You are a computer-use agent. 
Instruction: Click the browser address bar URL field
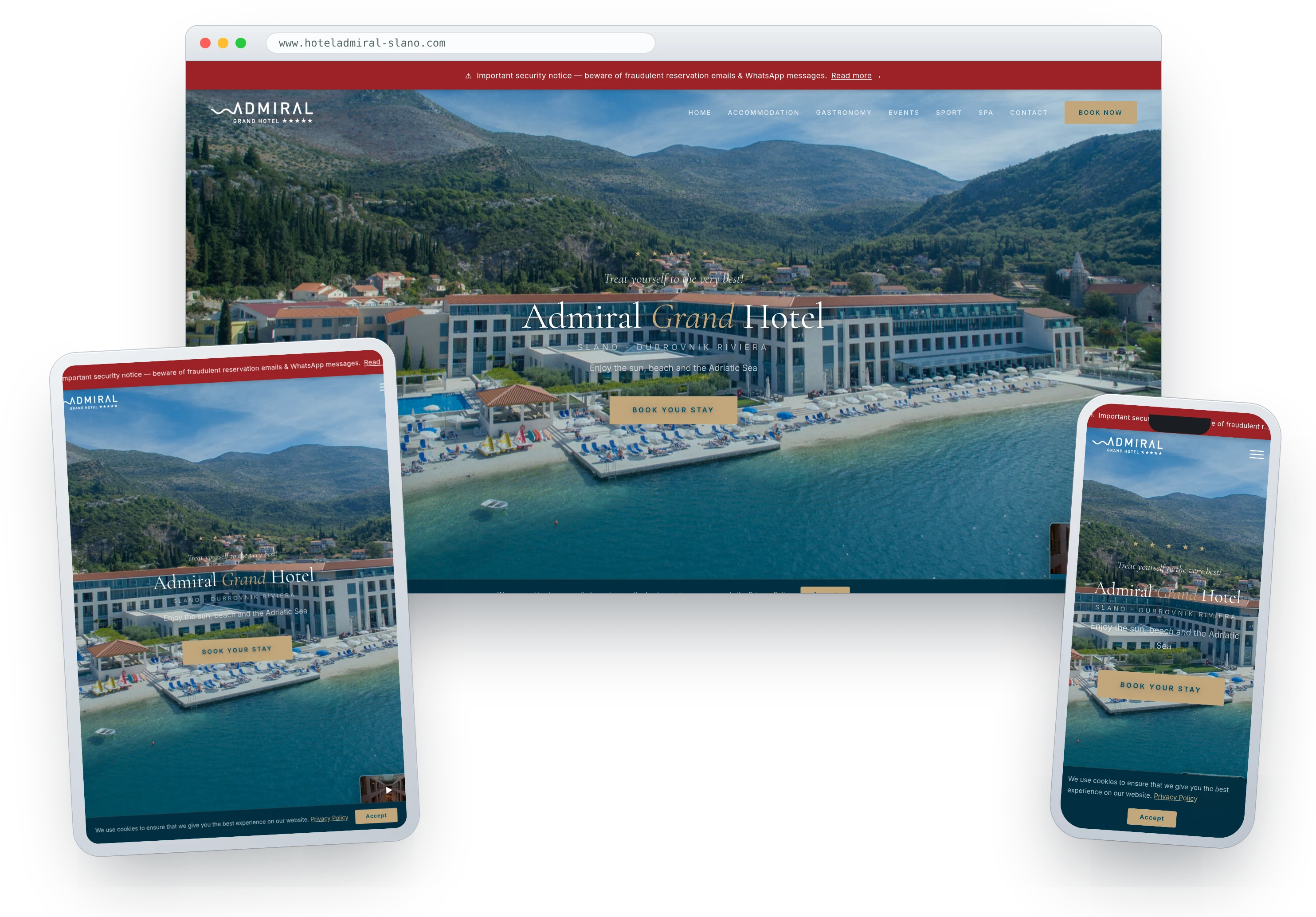pos(460,43)
